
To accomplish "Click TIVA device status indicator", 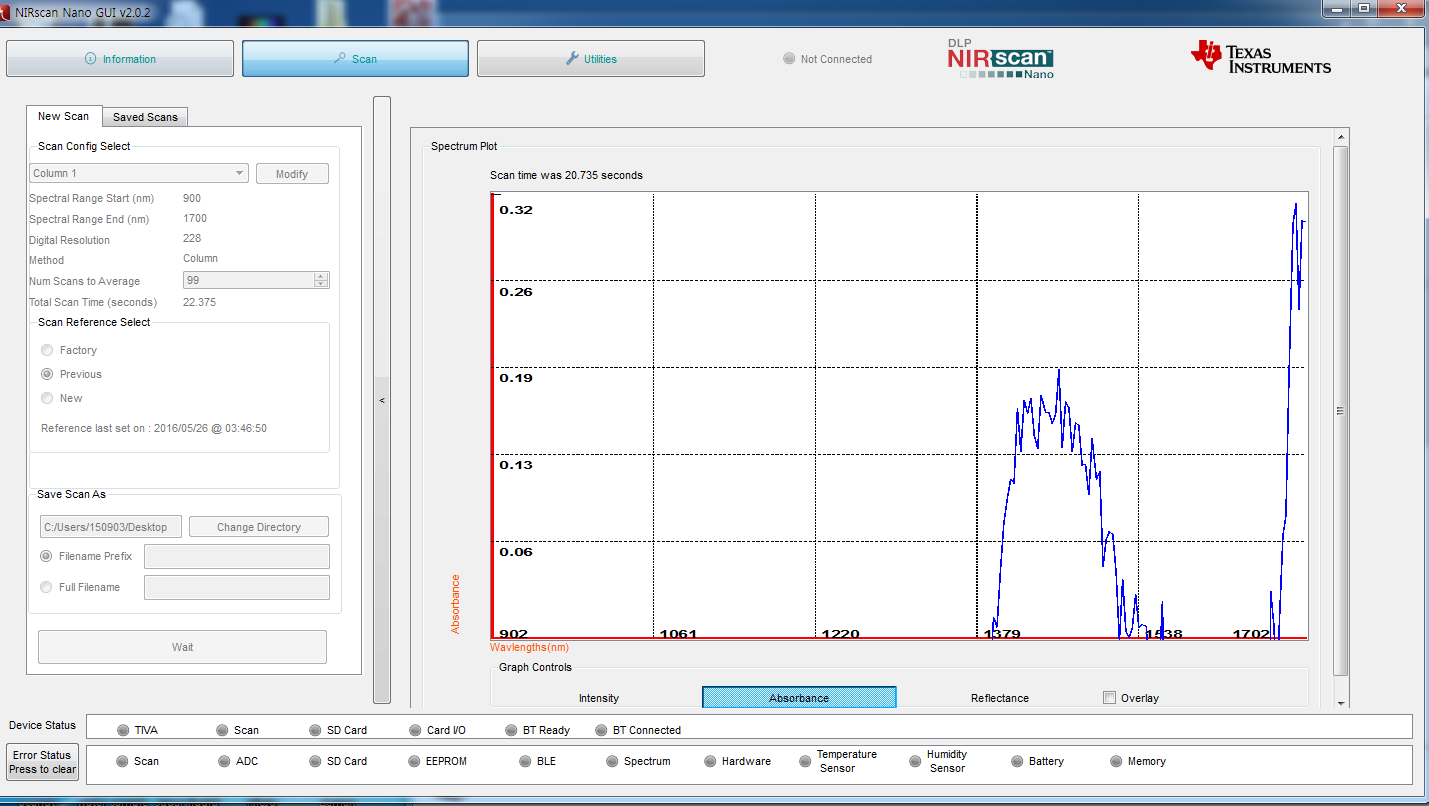I will pyautogui.click(x=123, y=730).
